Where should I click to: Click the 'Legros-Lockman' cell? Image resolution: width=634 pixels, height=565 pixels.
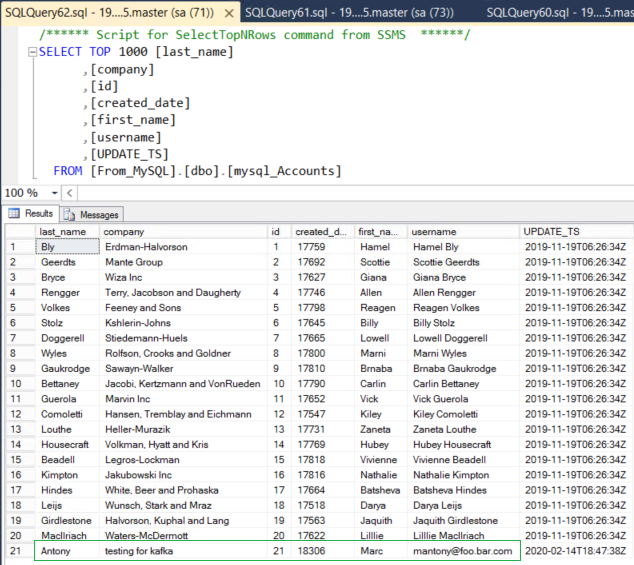click(x=183, y=460)
